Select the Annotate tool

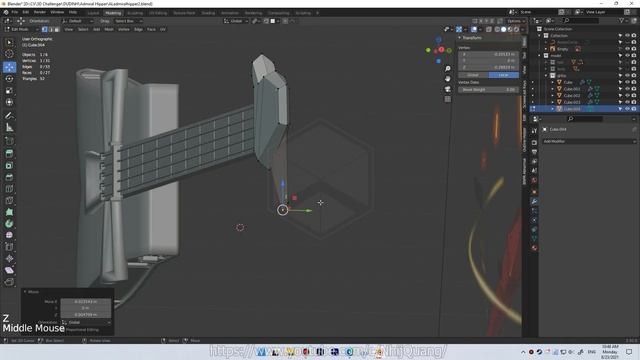(x=9, y=116)
